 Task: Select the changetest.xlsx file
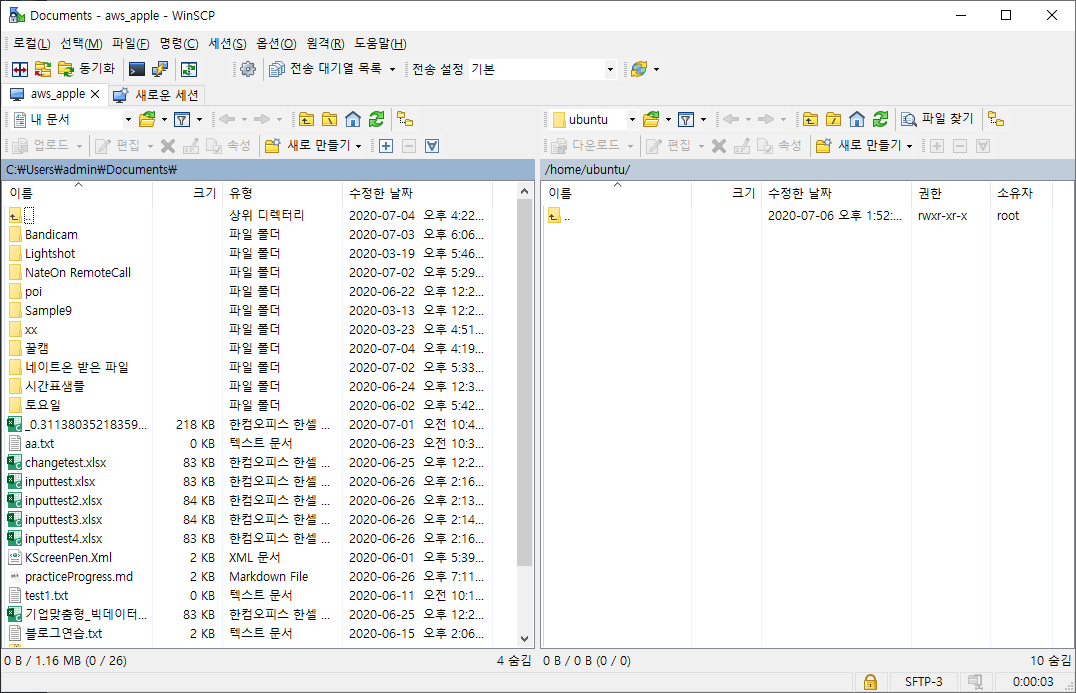65,463
